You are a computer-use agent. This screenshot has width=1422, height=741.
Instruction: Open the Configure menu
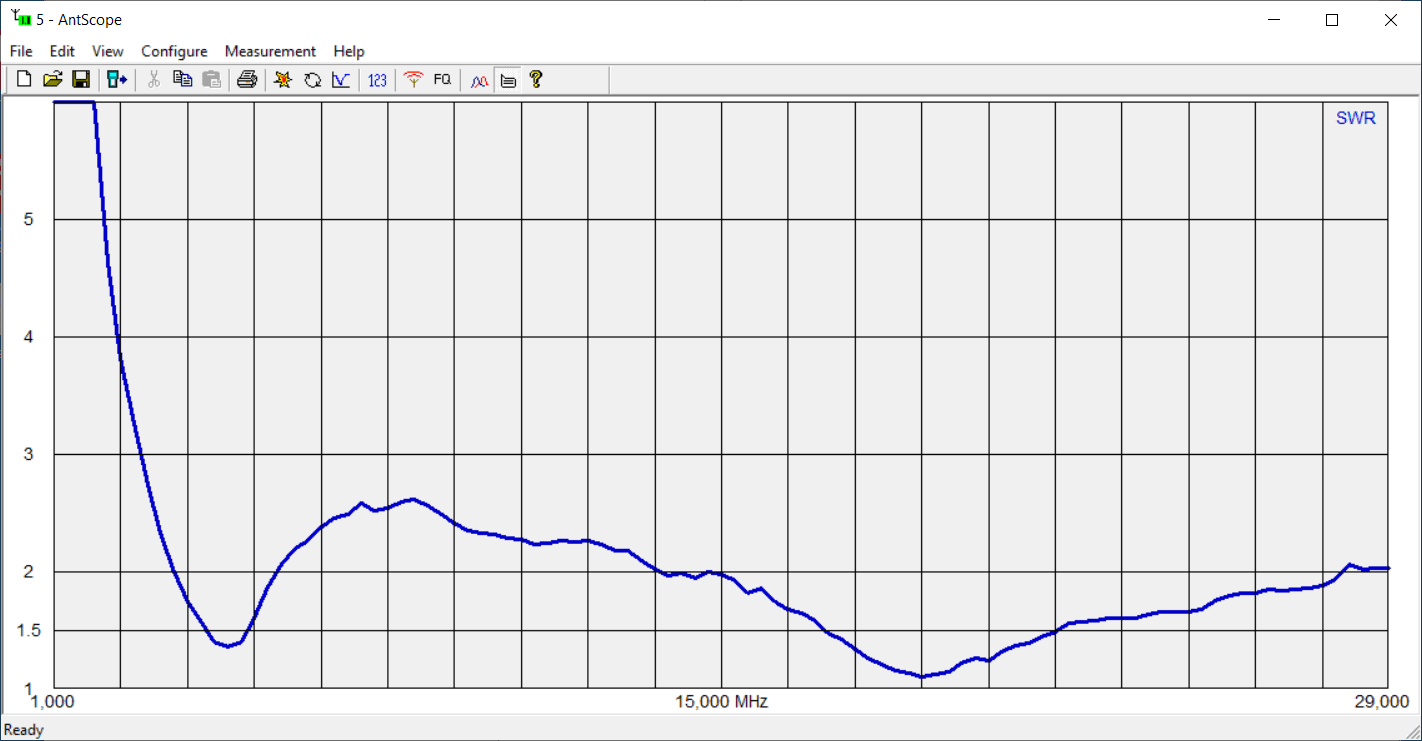pyautogui.click(x=174, y=51)
